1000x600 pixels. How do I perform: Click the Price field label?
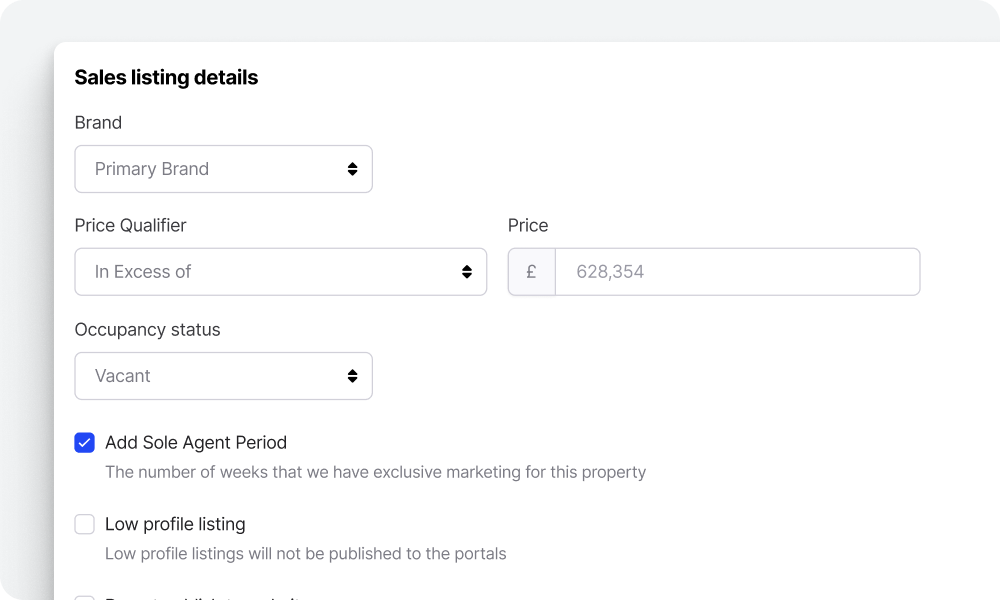tap(528, 225)
